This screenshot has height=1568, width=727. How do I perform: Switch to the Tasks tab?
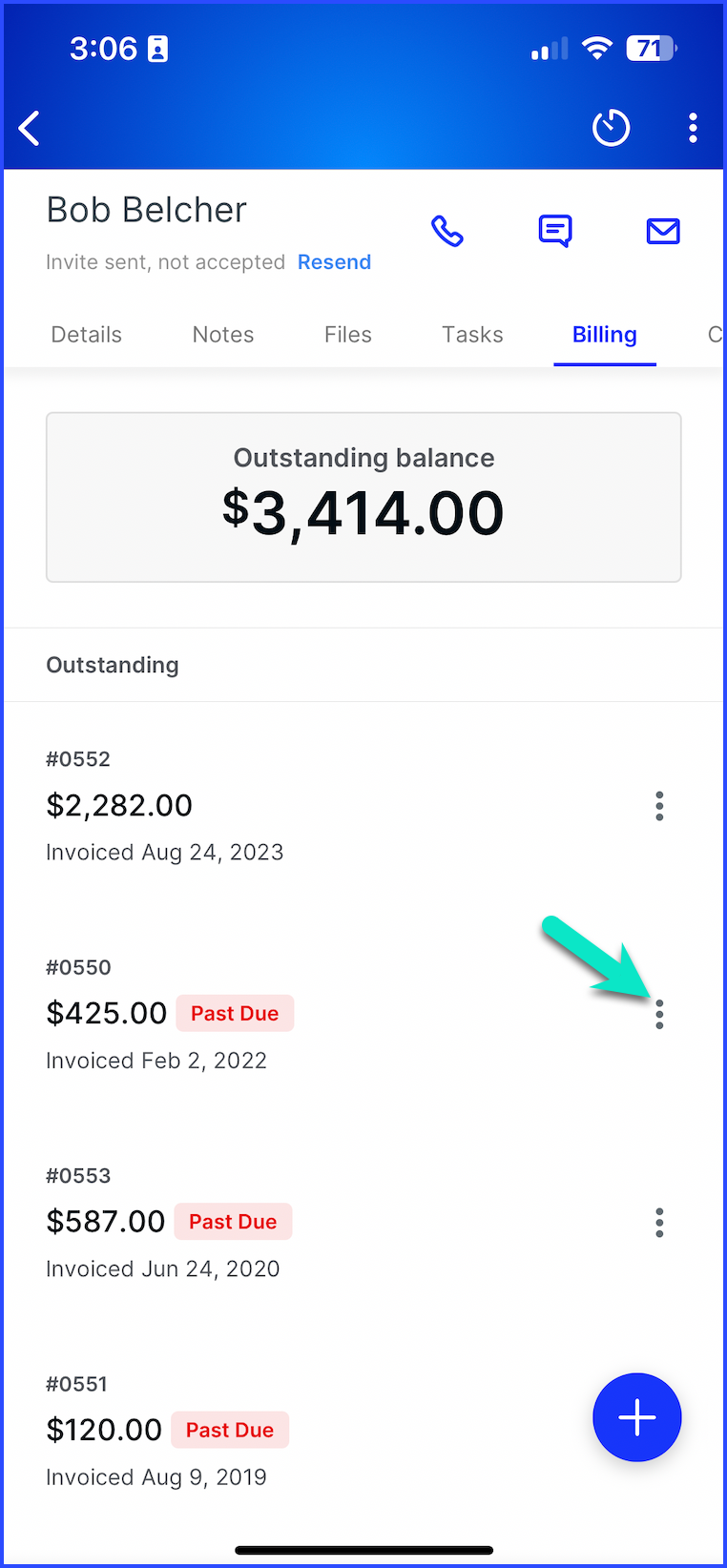coord(472,335)
